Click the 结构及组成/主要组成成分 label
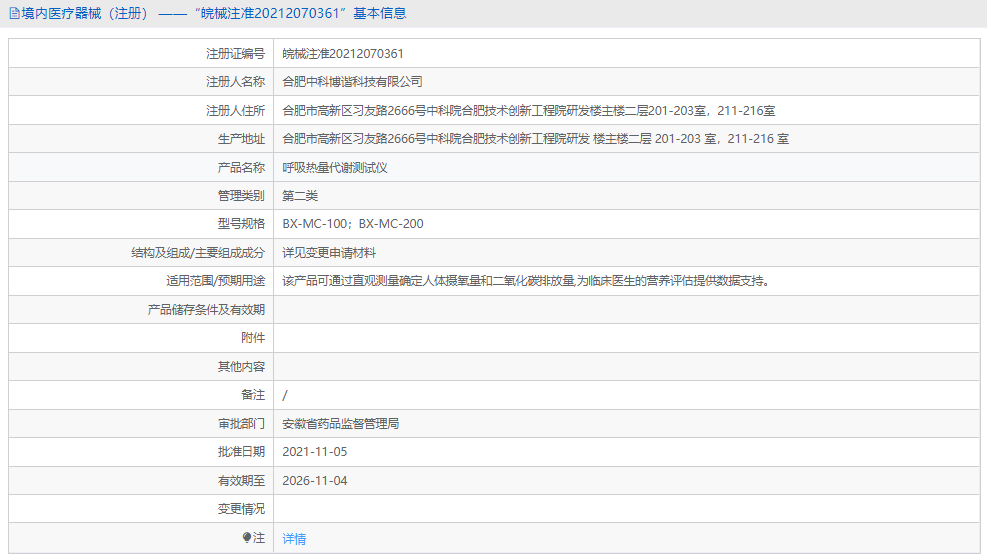Viewport: 987px width, 559px height. pos(198,252)
